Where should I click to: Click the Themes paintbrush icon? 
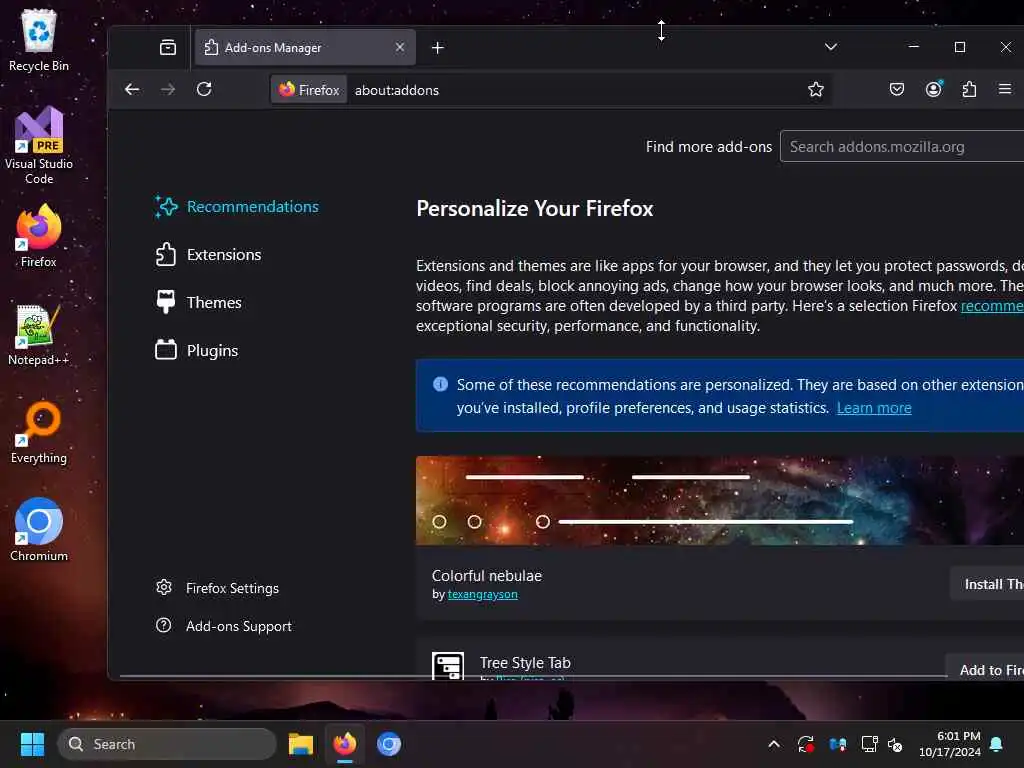166,302
